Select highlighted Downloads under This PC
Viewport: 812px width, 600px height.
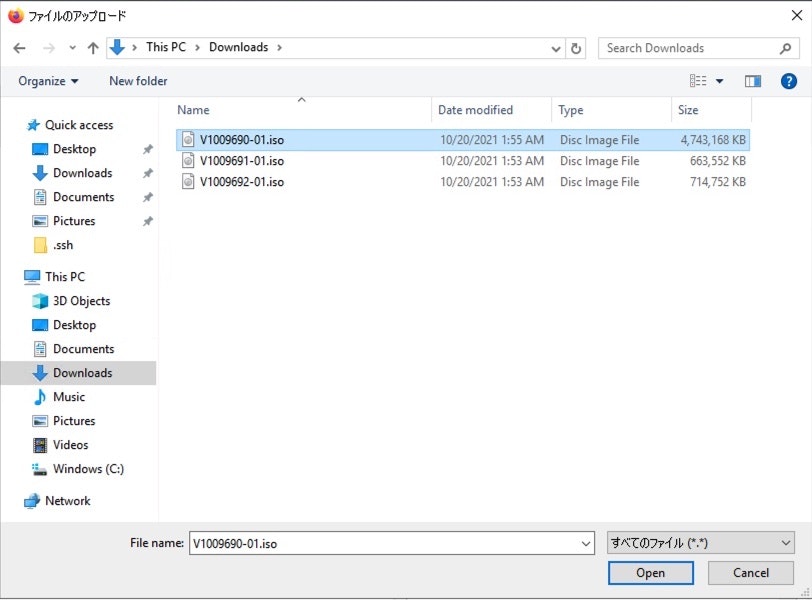click(78, 373)
